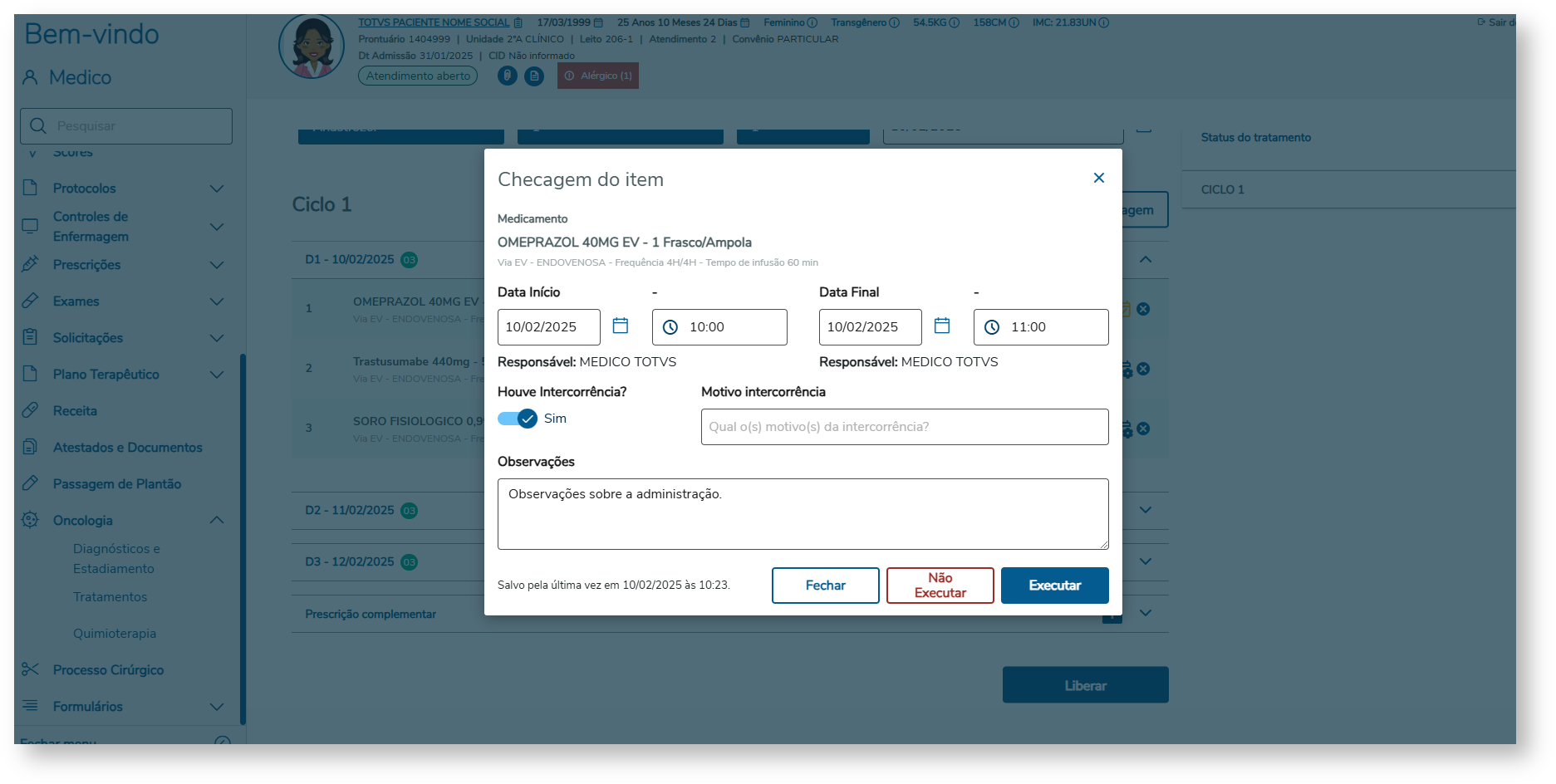Open the Data Início calendar picker
Image resolution: width=1556 pixels, height=784 pixels.
point(621,326)
